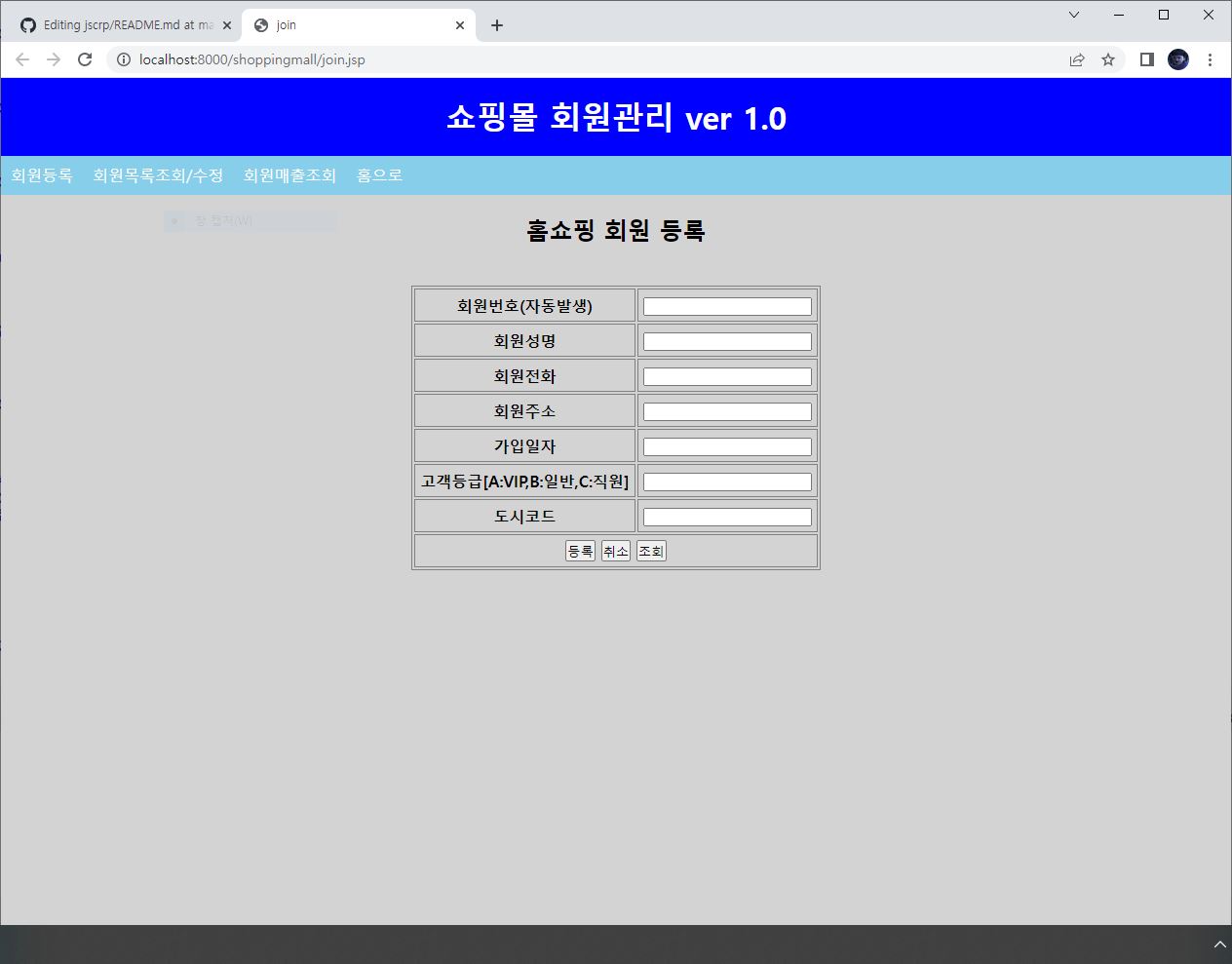Click the 회원성명 name input field
The width and height of the screenshot is (1232, 964).
click(726, 340)
